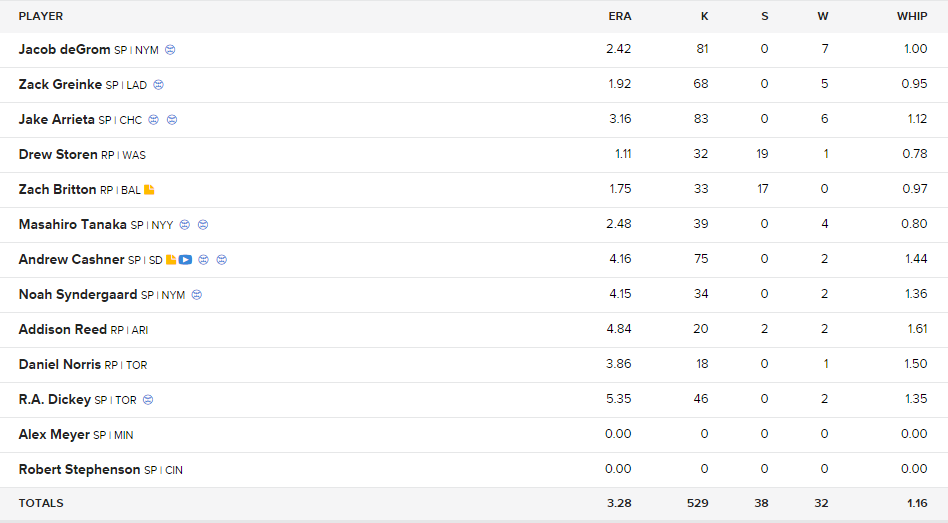Sort the table by ERA column header
The image size is (948, 523).
pos(620,16)
